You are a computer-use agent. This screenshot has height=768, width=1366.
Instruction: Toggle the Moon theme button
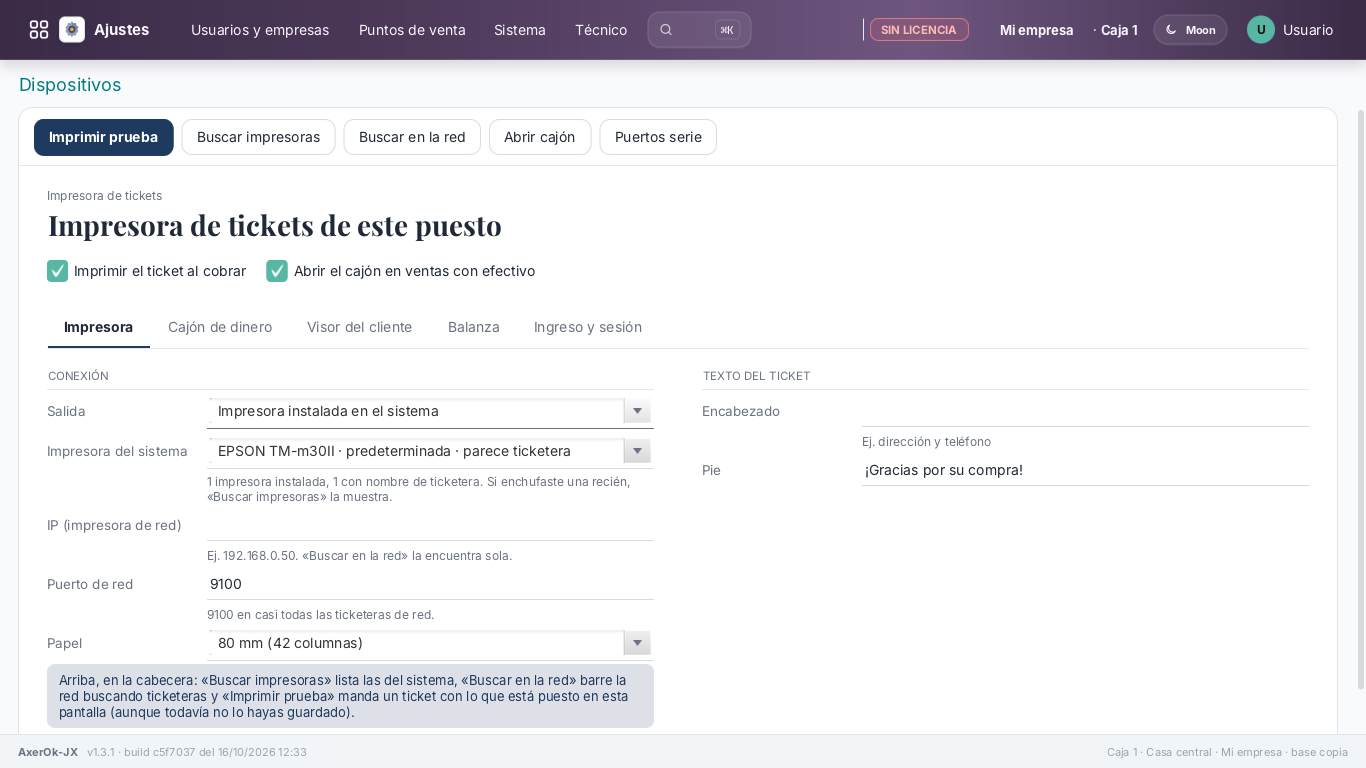(1190, 30)
